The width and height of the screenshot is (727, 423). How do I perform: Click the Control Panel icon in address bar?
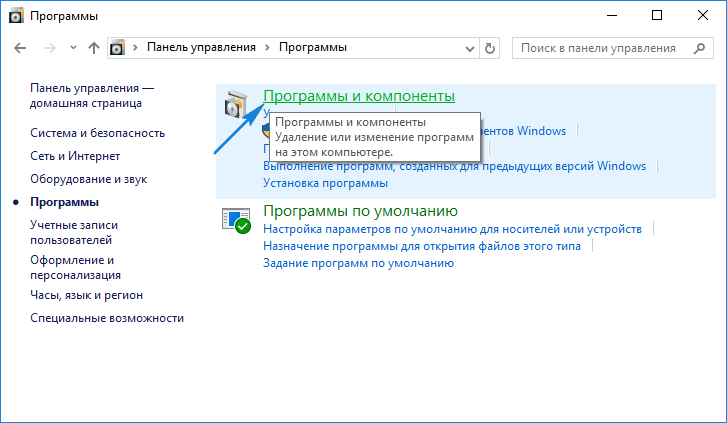117,48
